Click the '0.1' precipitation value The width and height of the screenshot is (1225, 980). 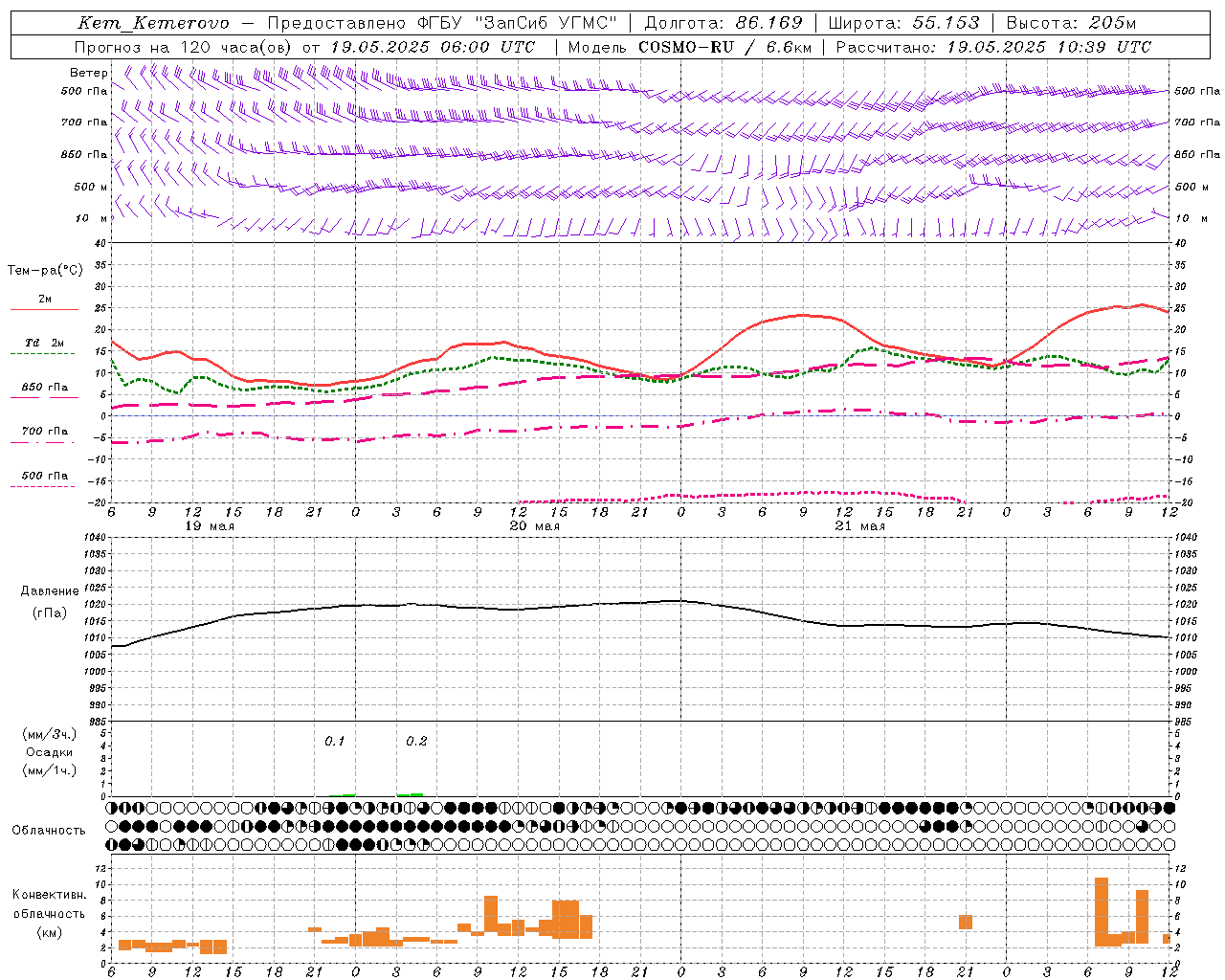pos(334,742)
